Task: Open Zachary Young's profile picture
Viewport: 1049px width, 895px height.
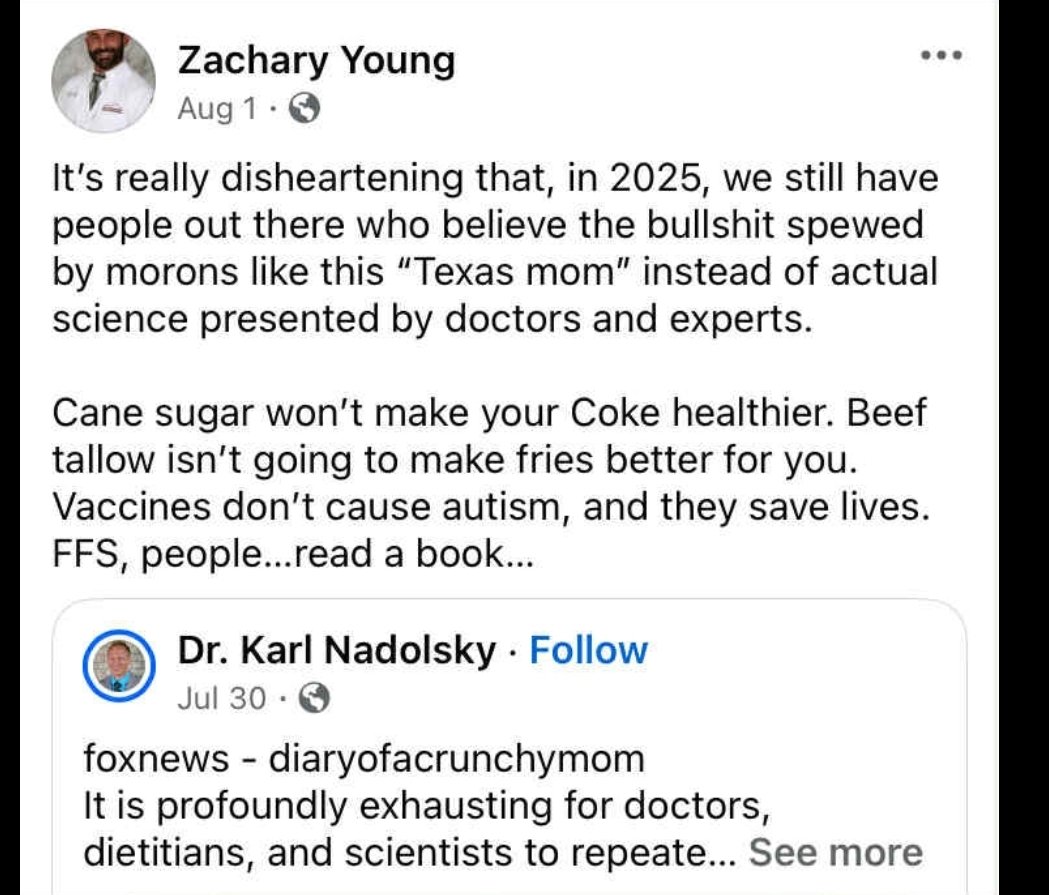Action: pyautogui.click(x=103, y=80)
